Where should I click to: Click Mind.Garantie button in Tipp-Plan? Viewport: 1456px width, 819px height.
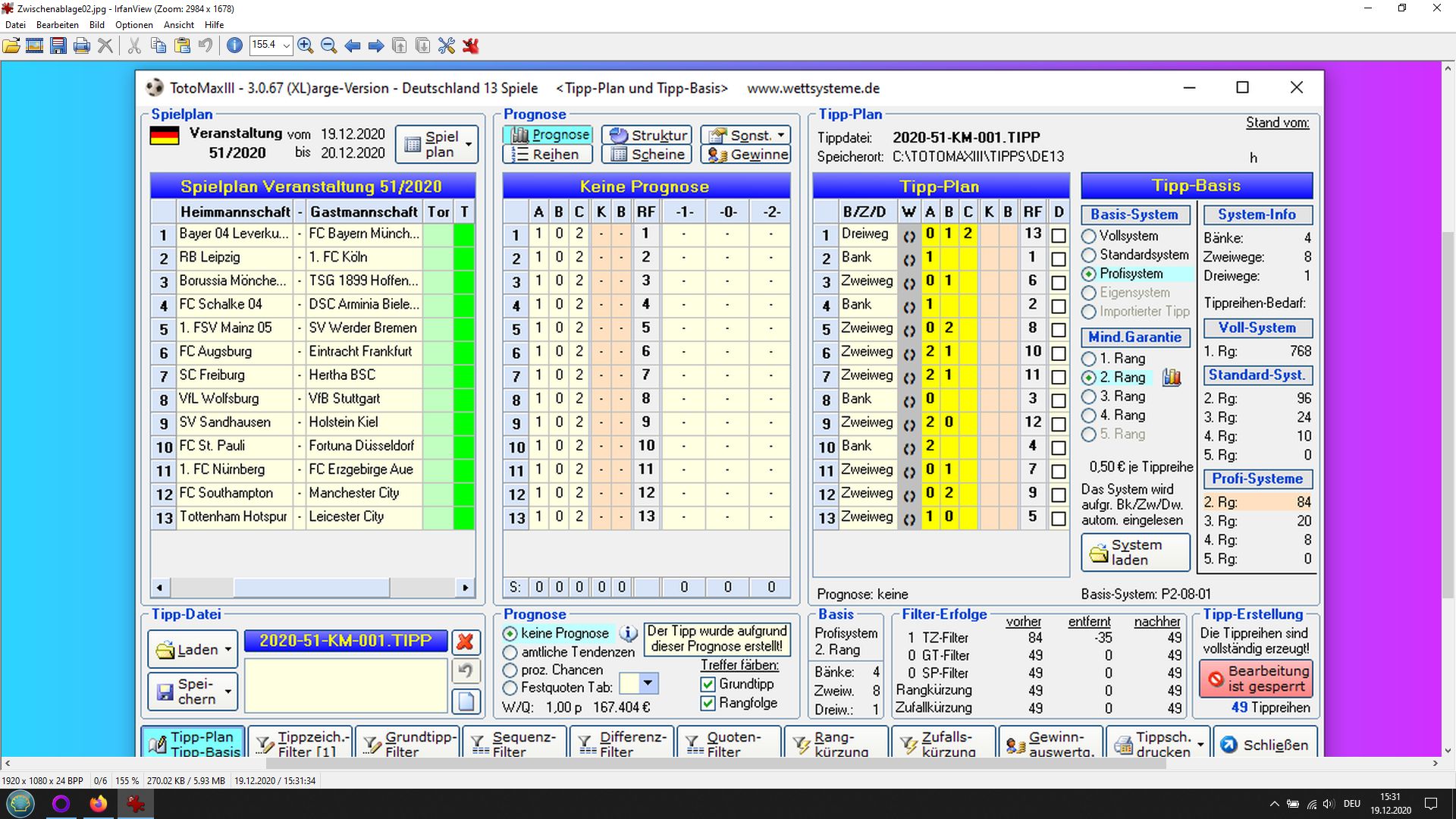[1135, 337]
